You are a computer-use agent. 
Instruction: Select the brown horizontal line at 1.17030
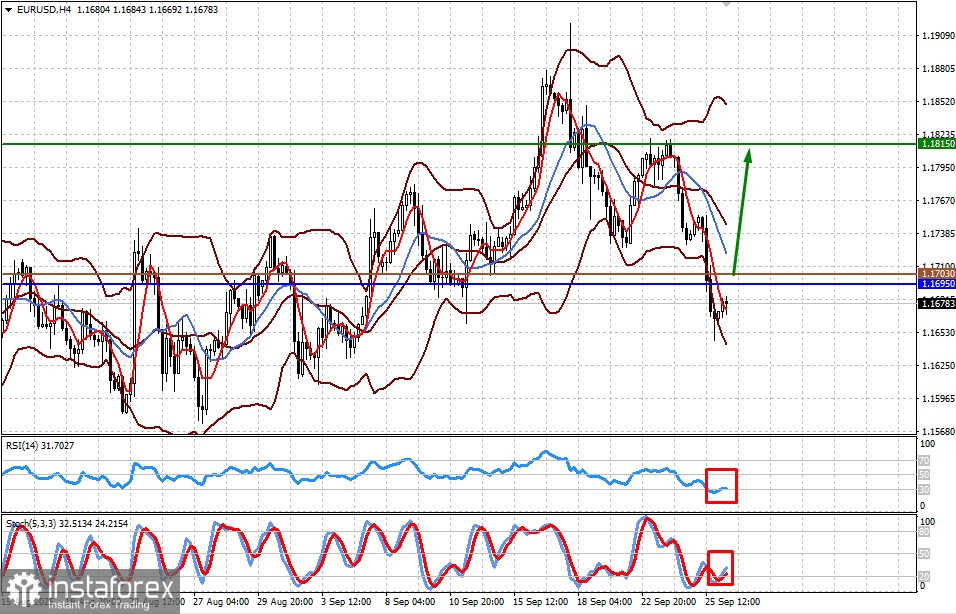click(x=458, y=274)
